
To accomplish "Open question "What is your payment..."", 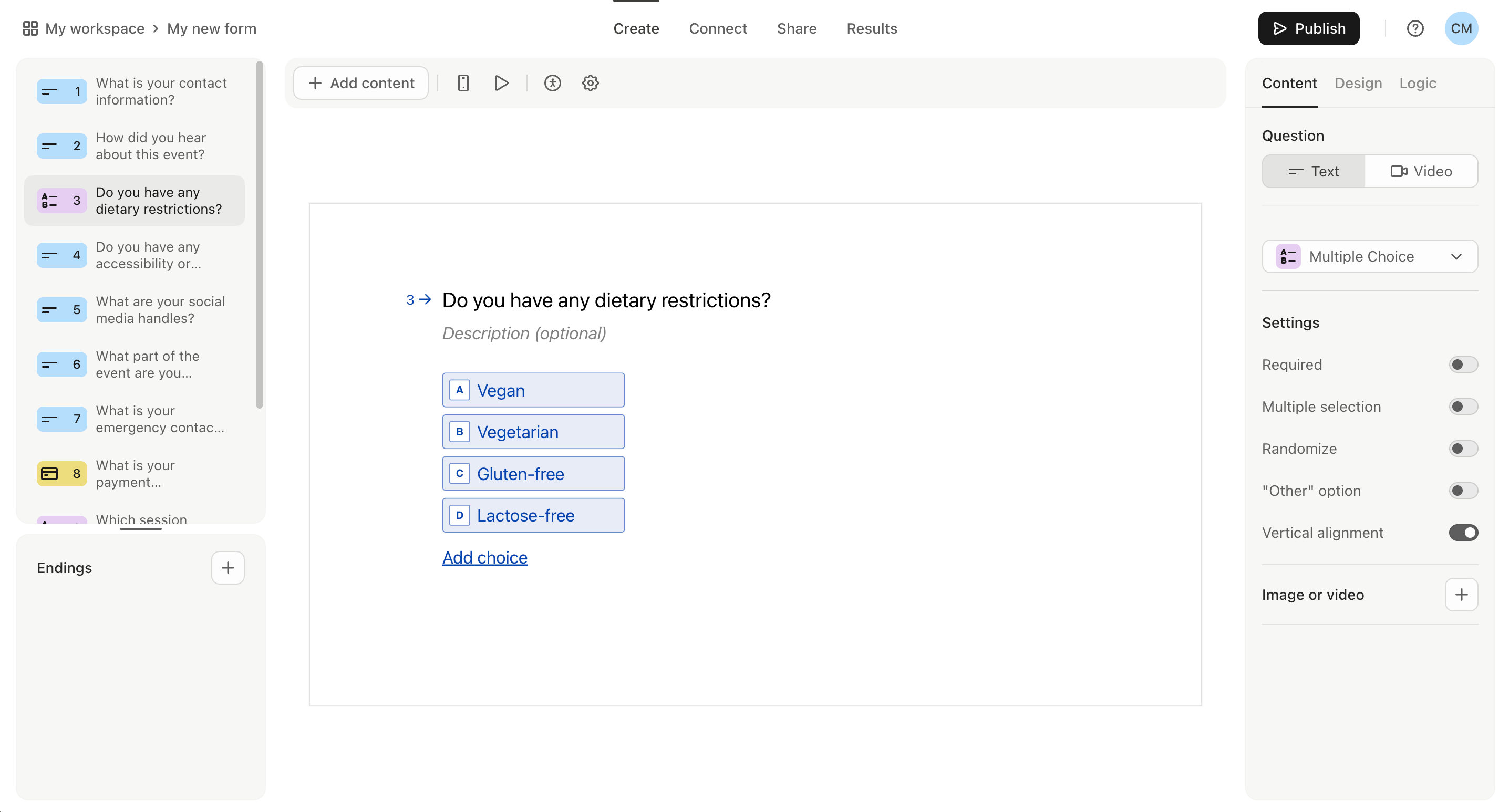I will click(x=134, y=474).
